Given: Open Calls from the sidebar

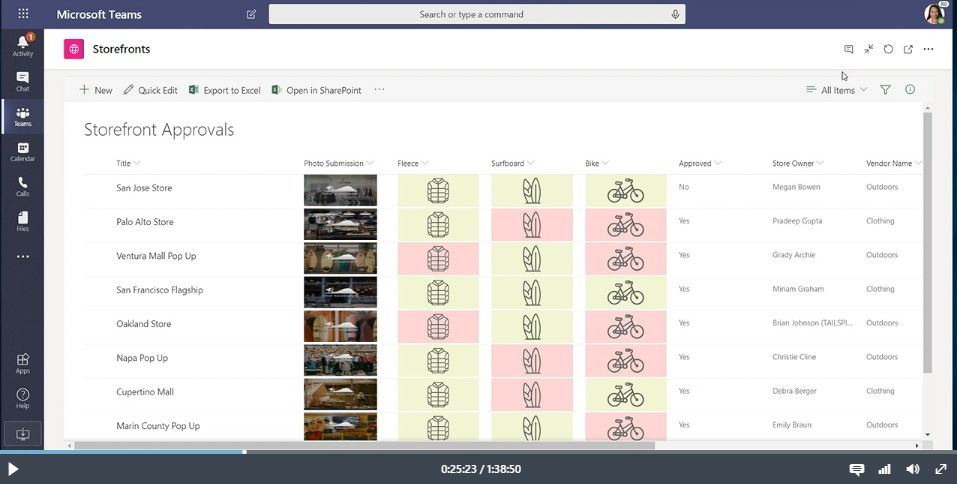Looking at the screenshot, I should pos(22,187).
